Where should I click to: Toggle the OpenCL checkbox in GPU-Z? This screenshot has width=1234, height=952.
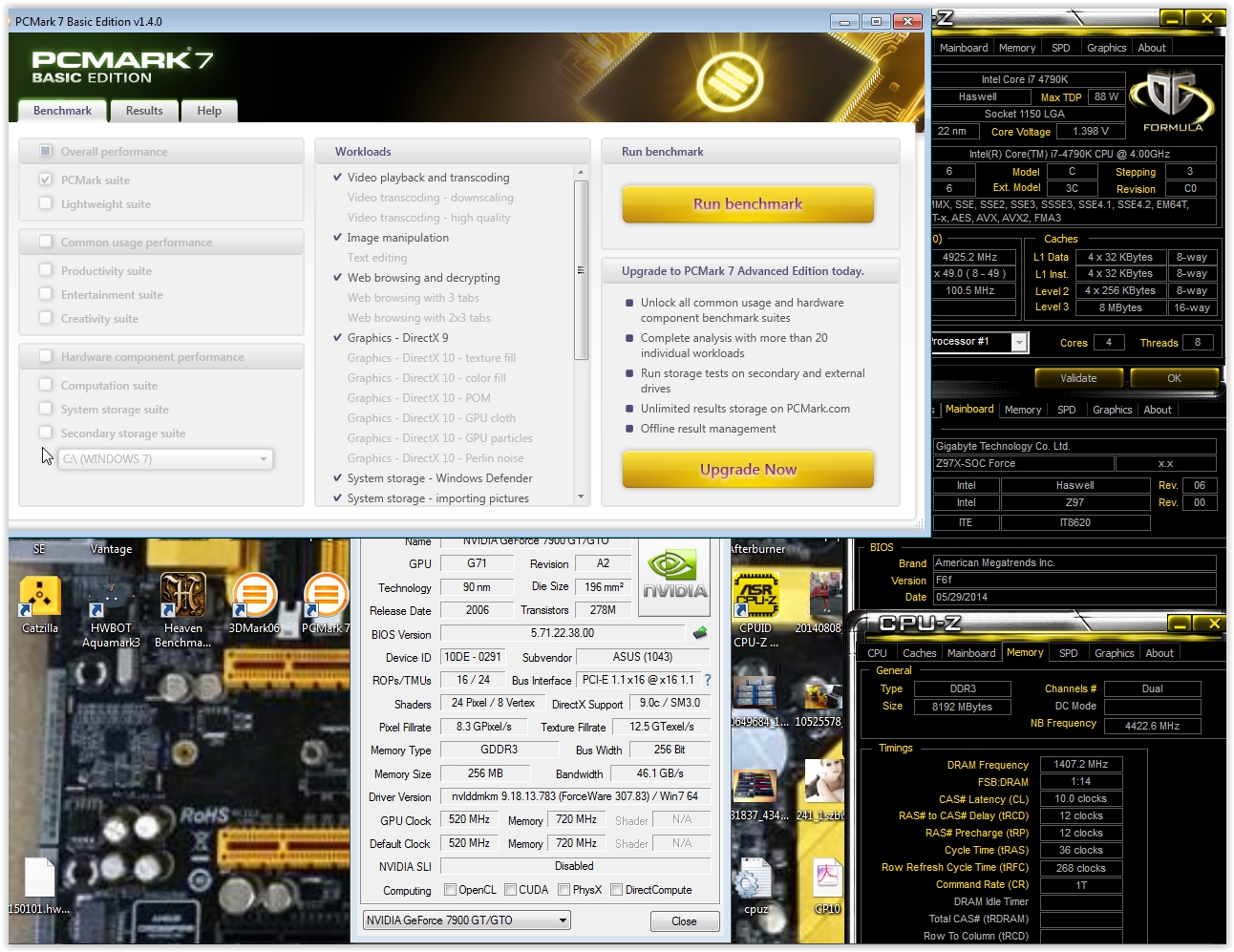(x=451, y=890)
